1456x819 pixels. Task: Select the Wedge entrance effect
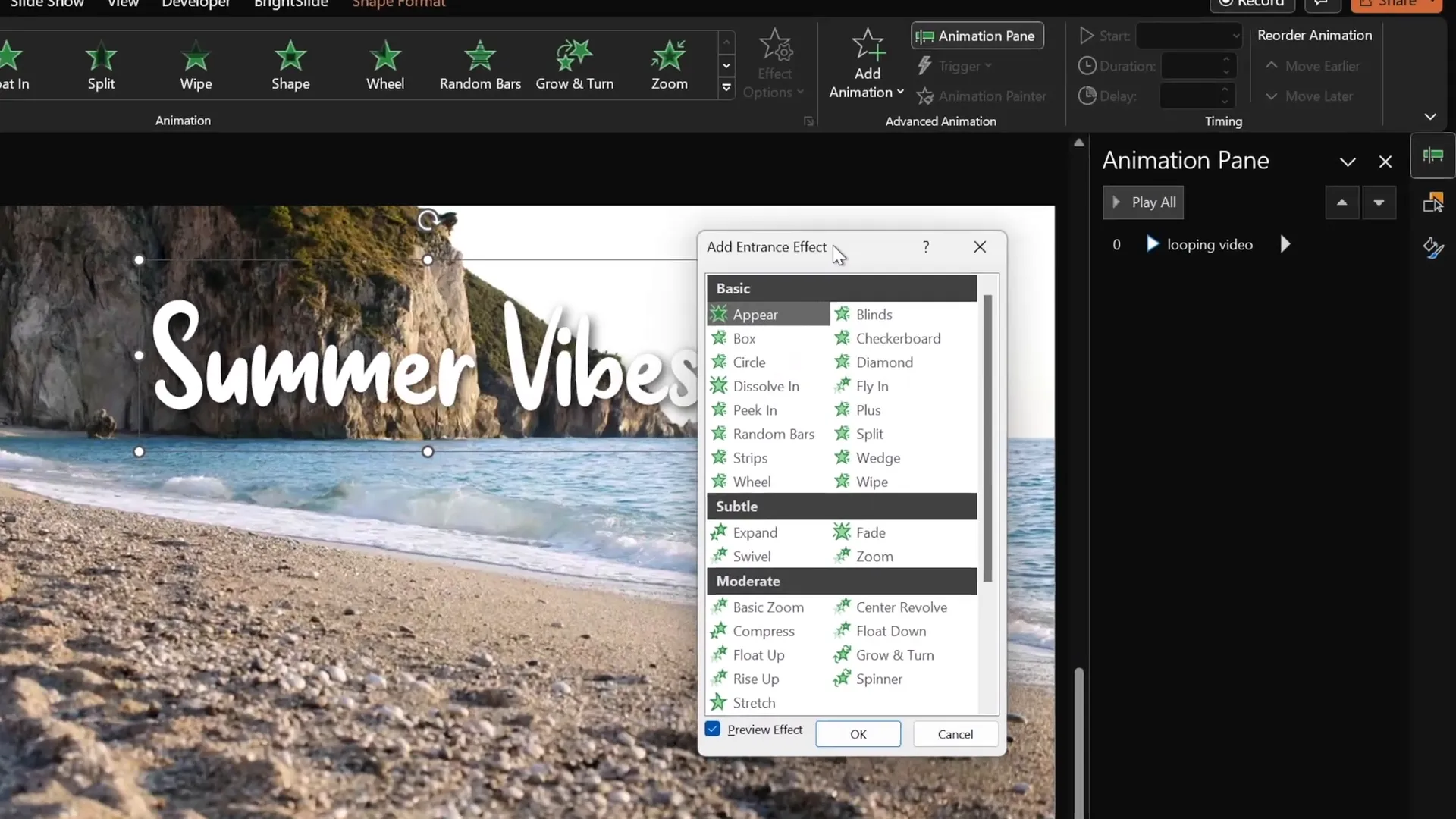pyautogui.click(x=877, y=458)
